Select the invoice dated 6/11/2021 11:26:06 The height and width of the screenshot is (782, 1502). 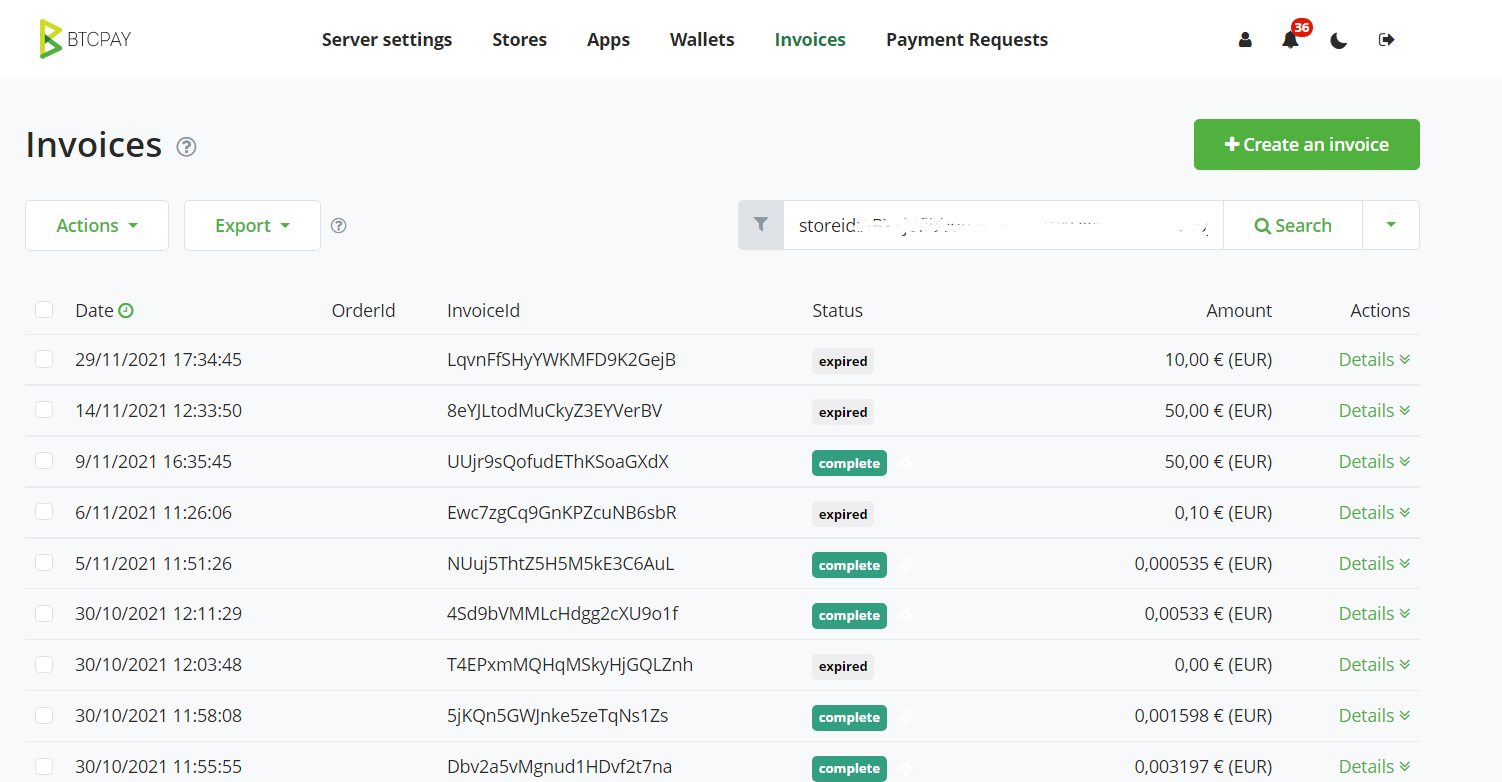(44, 512)
